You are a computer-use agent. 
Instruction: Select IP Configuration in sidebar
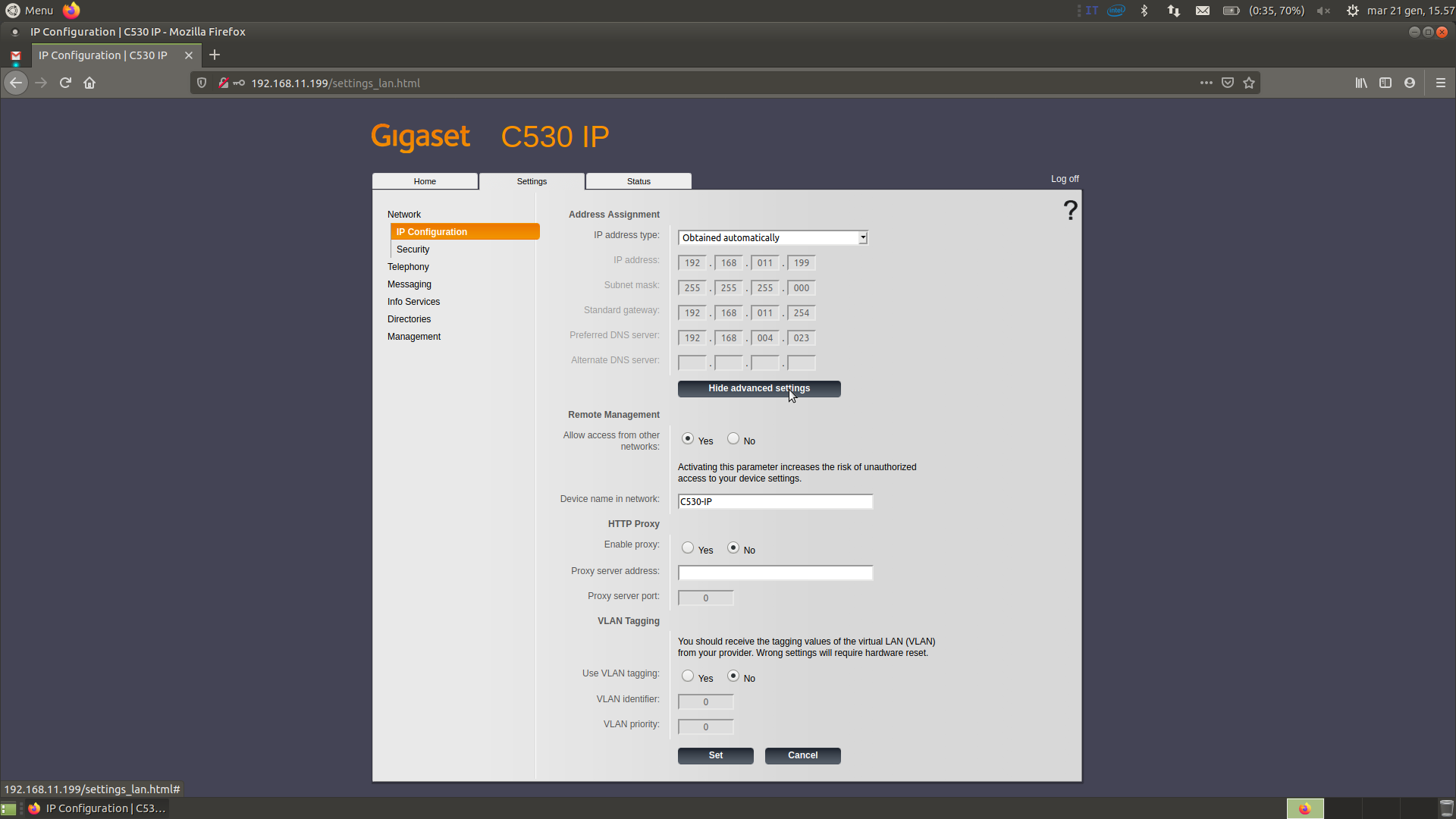tap(465, 231)
